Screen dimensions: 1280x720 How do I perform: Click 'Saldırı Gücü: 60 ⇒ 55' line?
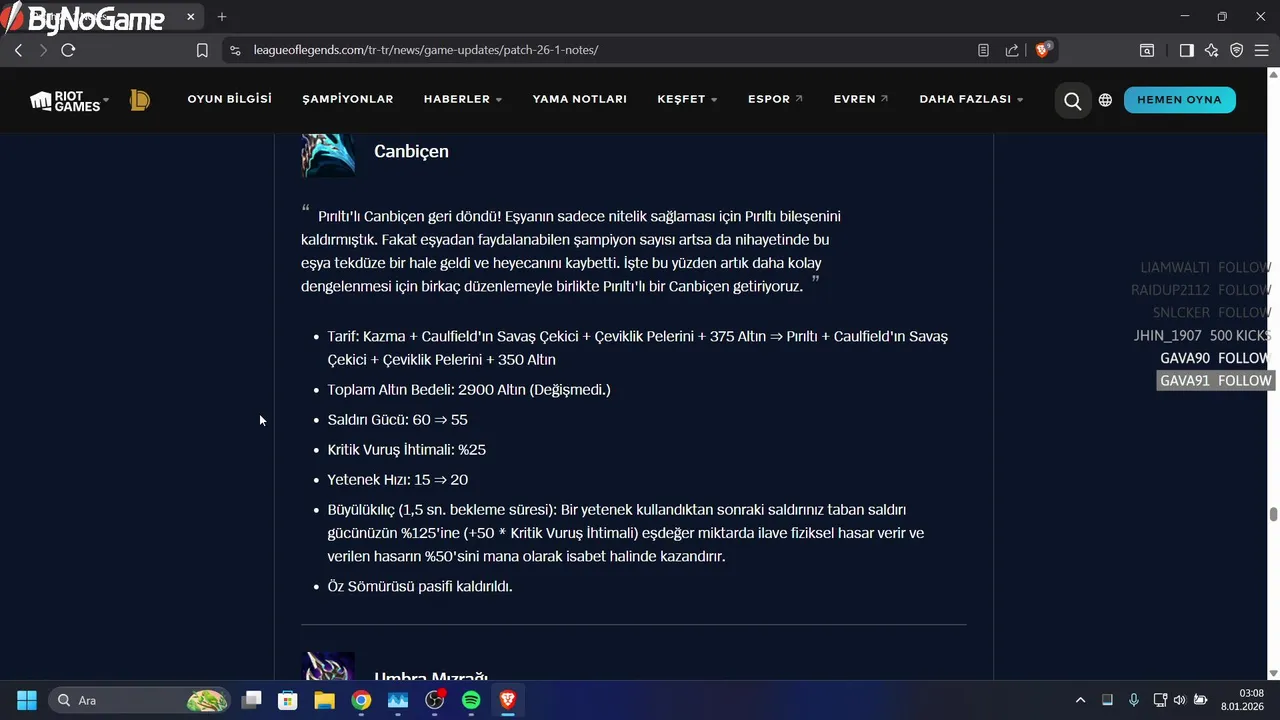click(x=397, y=420)
